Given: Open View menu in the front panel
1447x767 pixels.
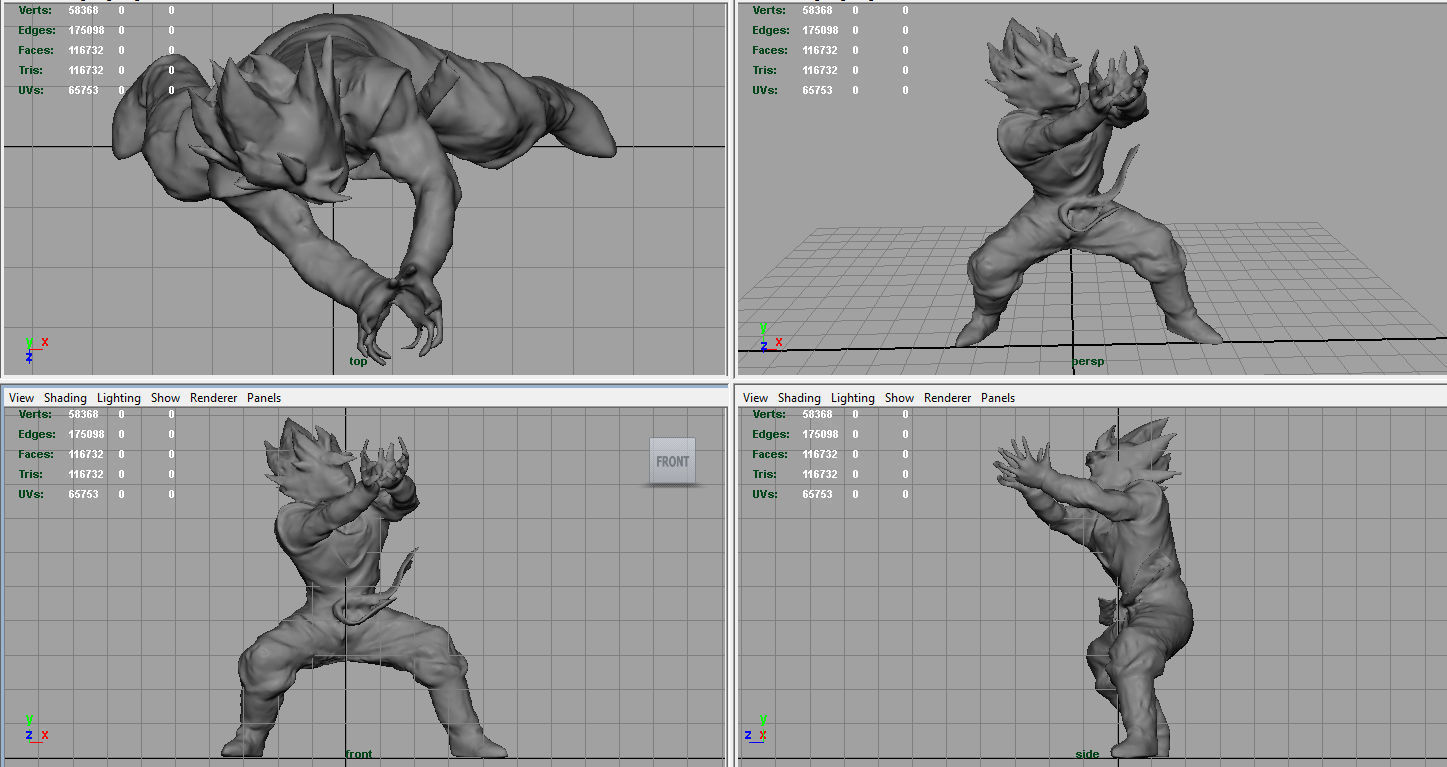Looking at the screenshot, I should [x=21, y=398].
